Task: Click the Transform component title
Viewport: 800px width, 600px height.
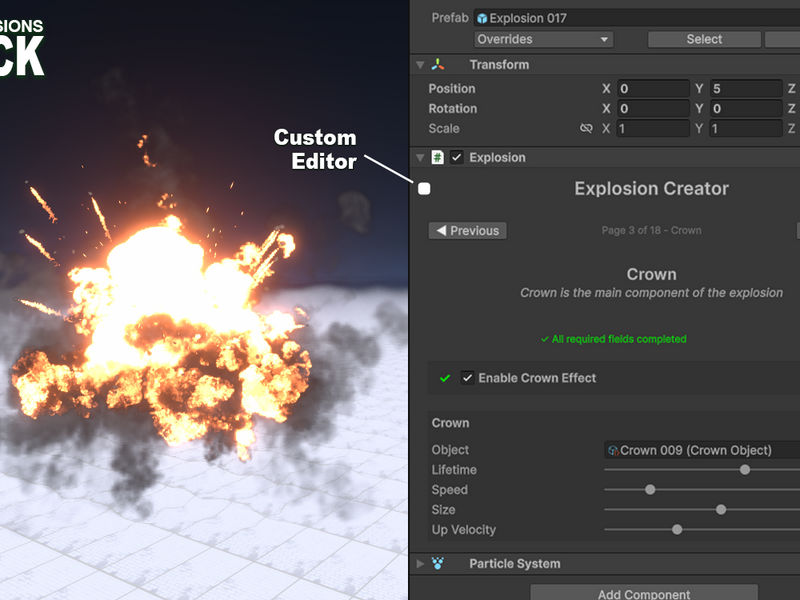Action: (x=499, y=65)
